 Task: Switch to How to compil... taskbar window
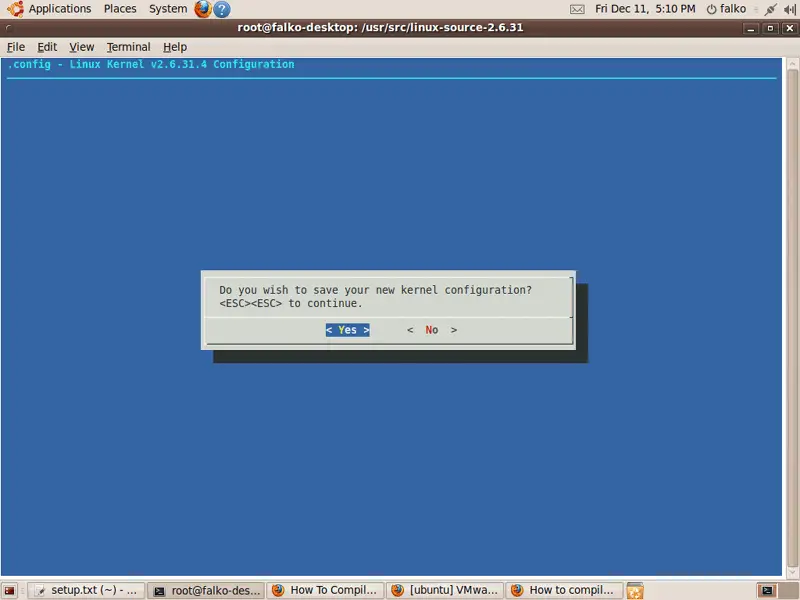point(565,591)
